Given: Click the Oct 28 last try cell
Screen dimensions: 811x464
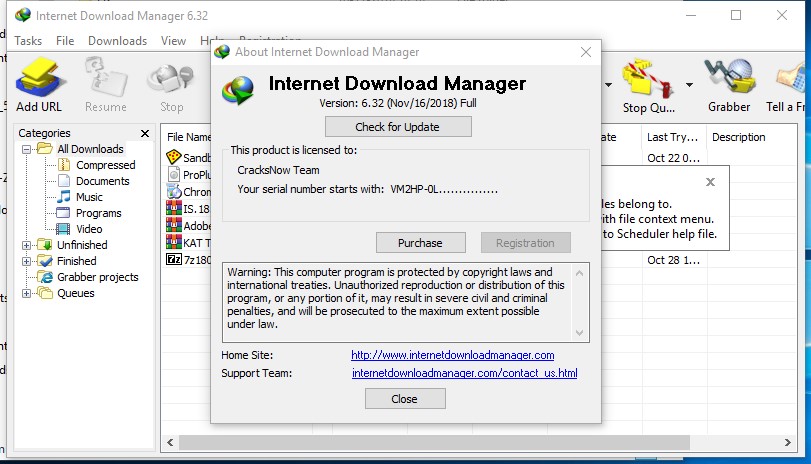Looking at the screenshot, I should tap(673, 260).
